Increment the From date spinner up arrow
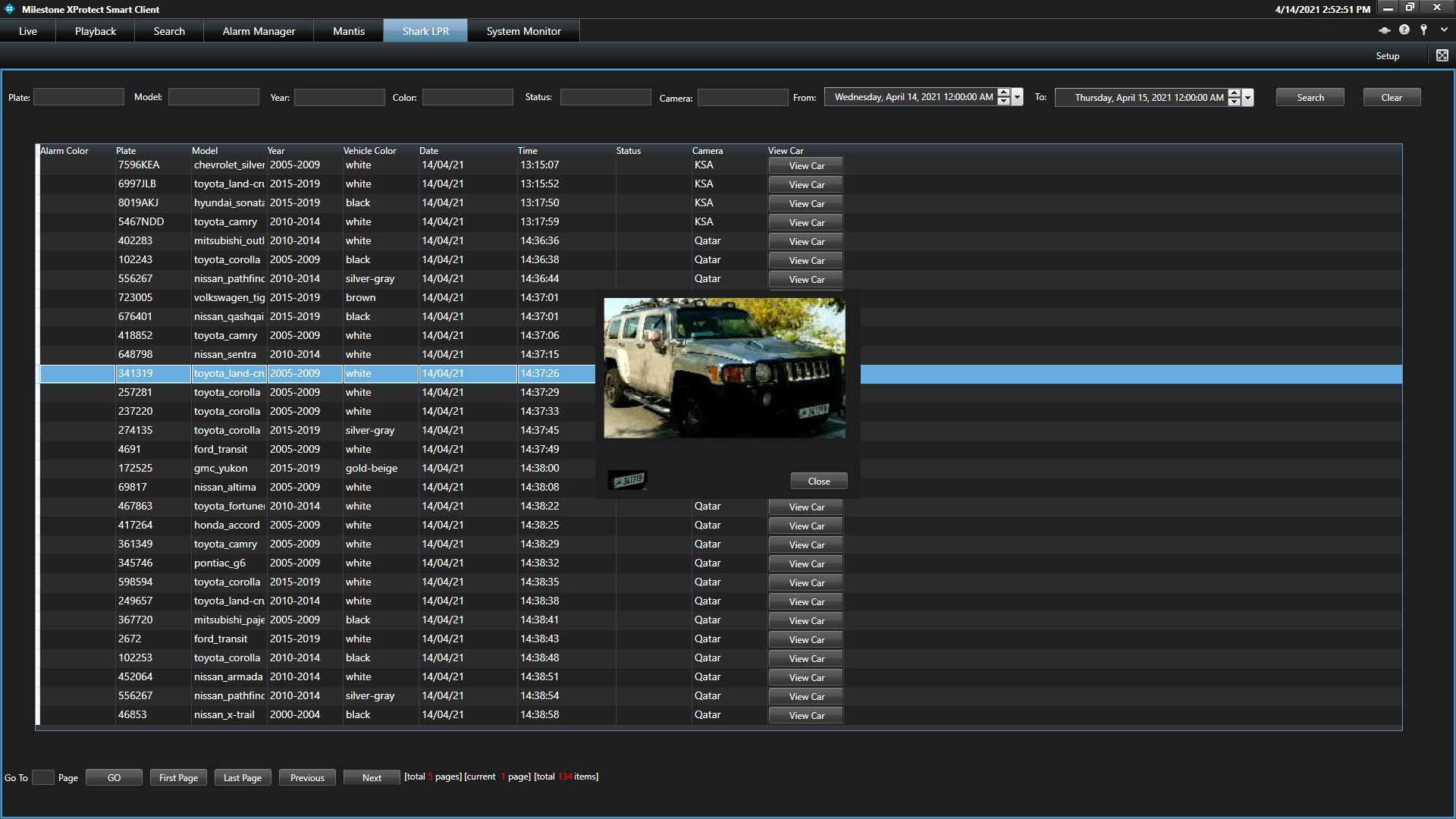1456x819 pixels. [x=1004, y=93]
